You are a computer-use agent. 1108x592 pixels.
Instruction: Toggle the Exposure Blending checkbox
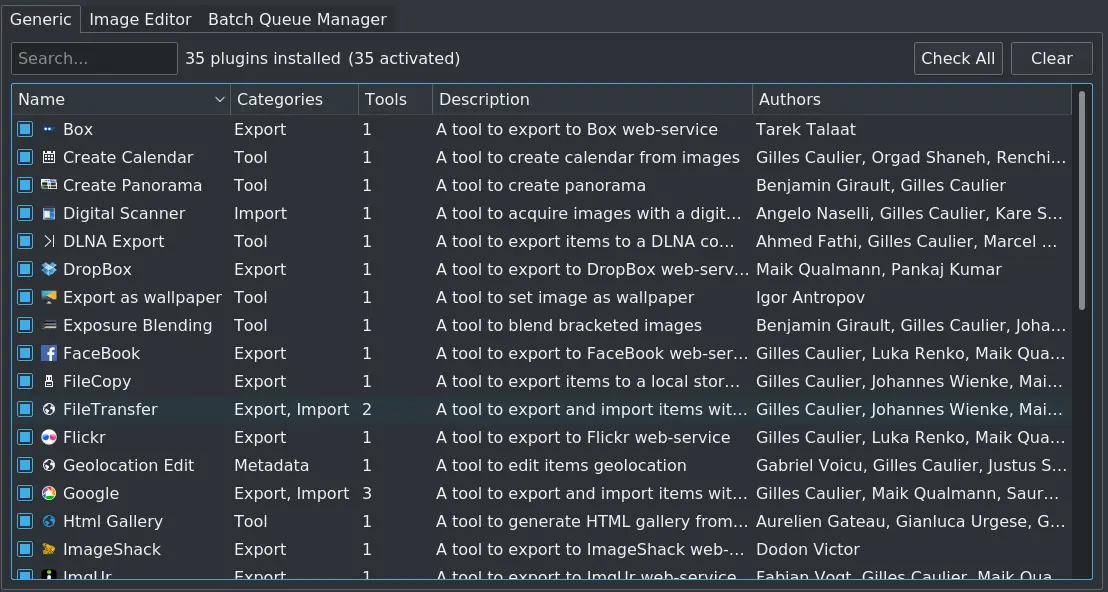tap(25, 325)
